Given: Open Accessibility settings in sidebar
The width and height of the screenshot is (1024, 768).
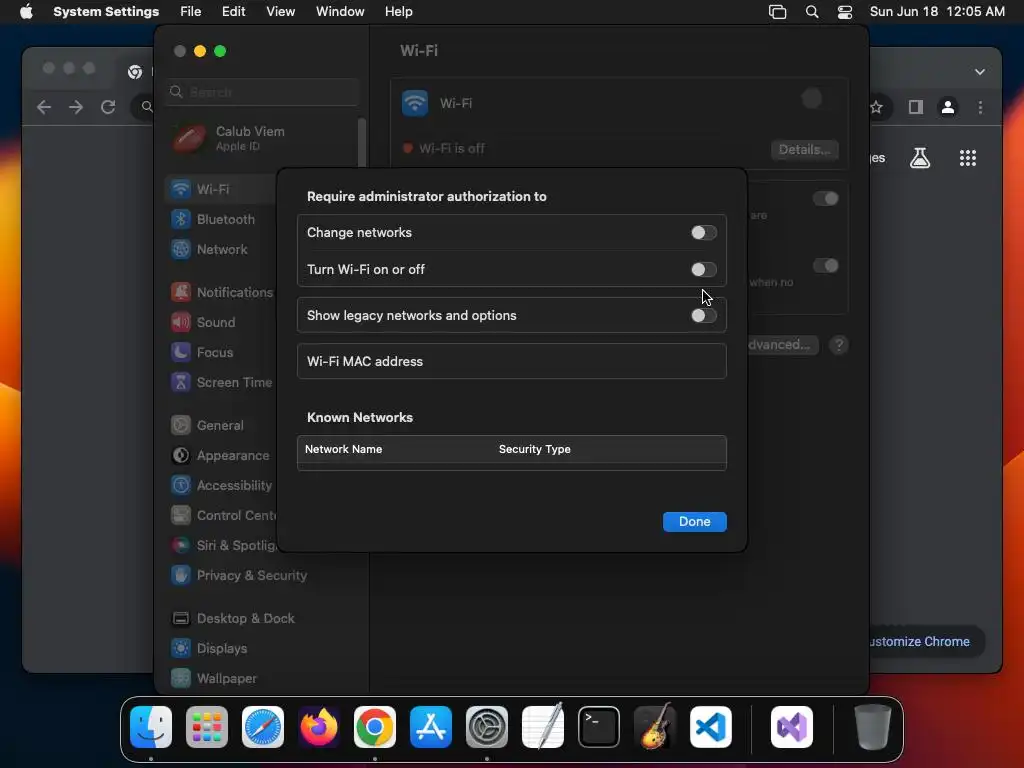Looking at the screenshot, I should click(222, 485).
